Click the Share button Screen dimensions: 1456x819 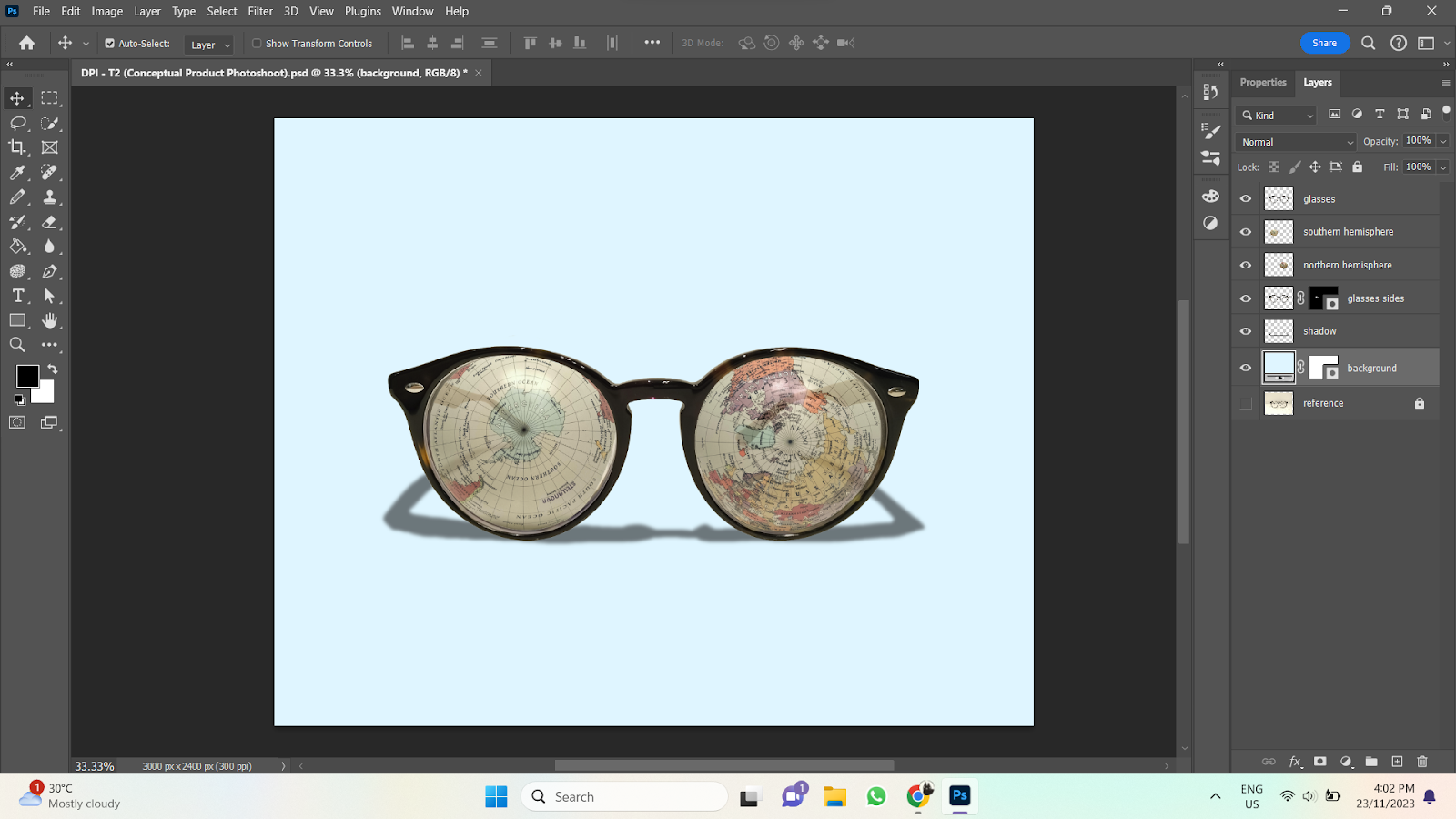coord(1324,43)
